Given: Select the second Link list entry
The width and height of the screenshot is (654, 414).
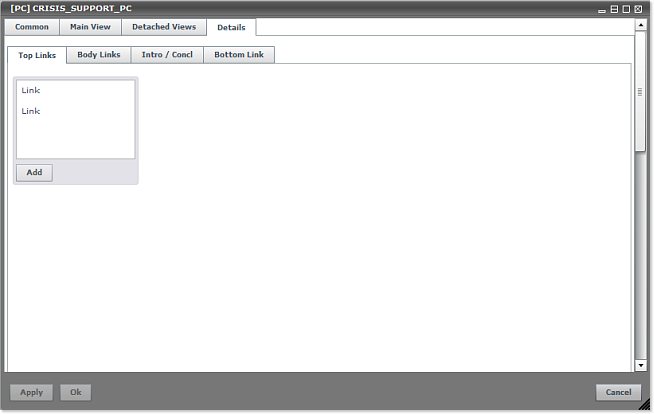Looking at the screenshot, I should (31, 111).
